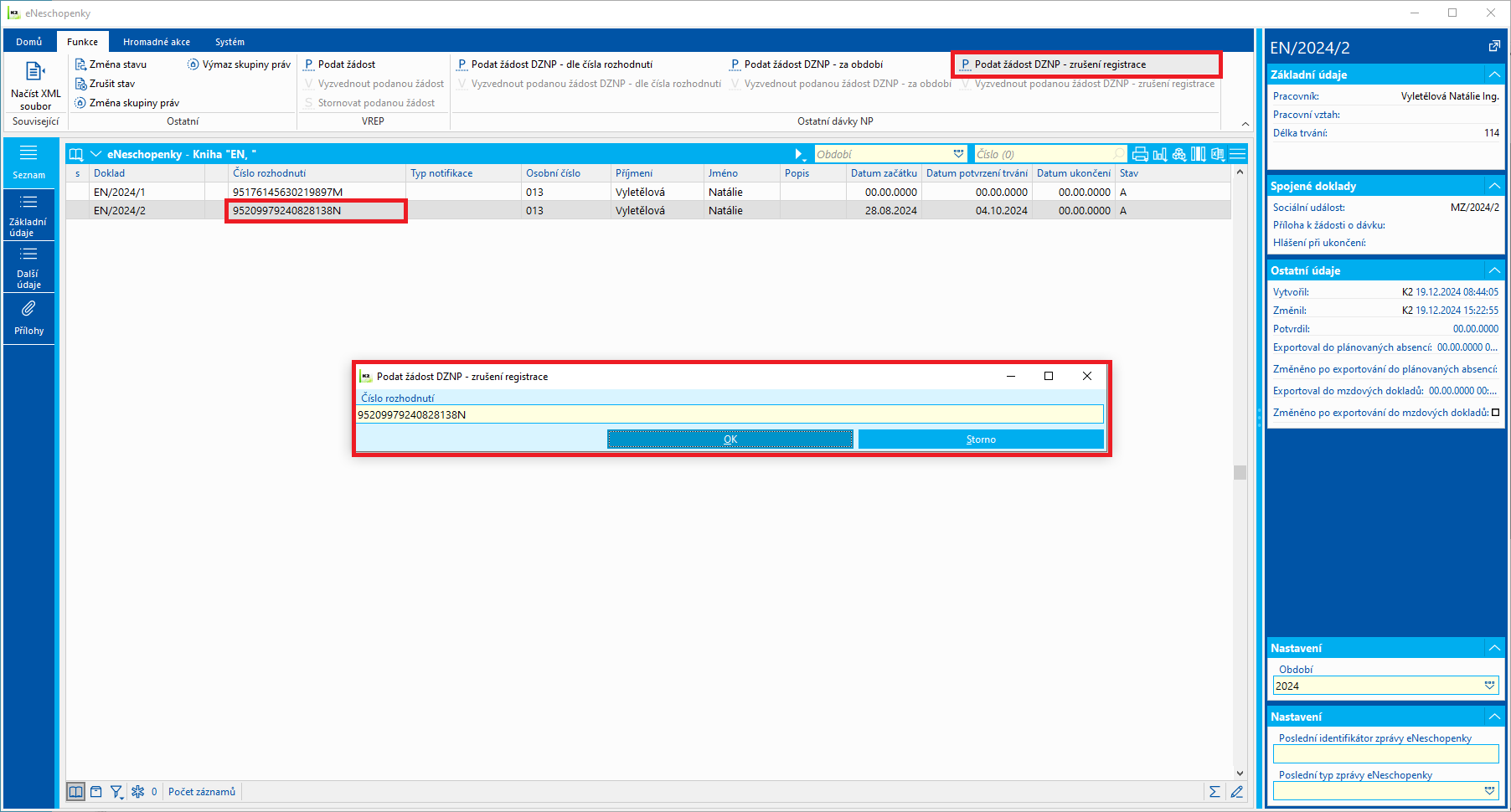
Task: Click the search magnifier in Číslo field
Action: (1119, 154)
